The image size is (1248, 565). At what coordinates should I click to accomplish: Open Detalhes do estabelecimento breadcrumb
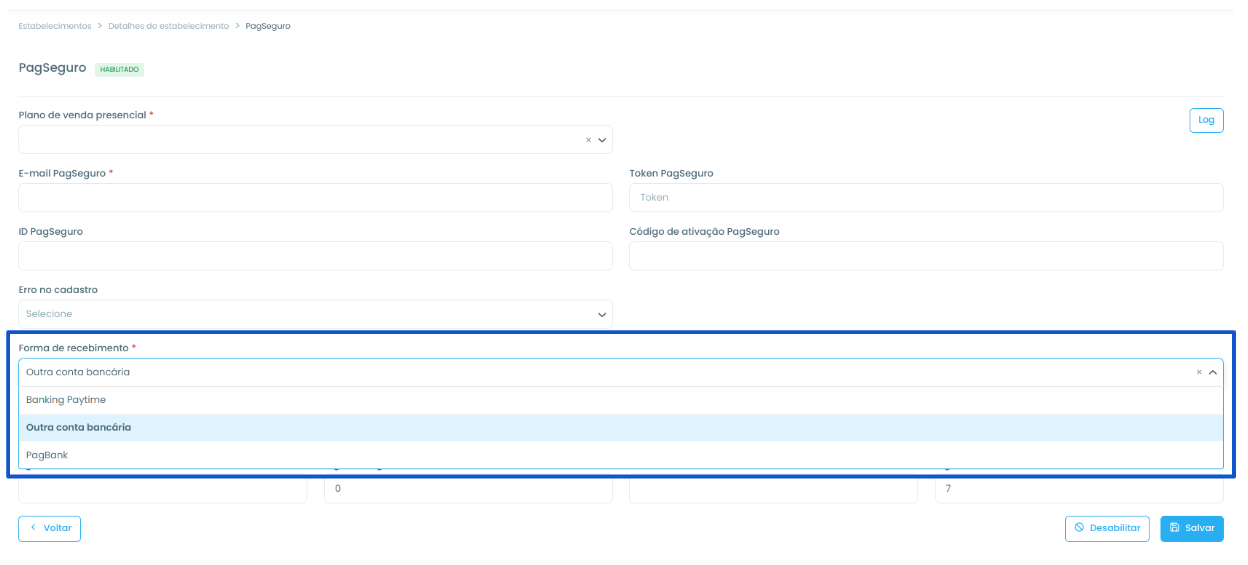tap(169, 26)
